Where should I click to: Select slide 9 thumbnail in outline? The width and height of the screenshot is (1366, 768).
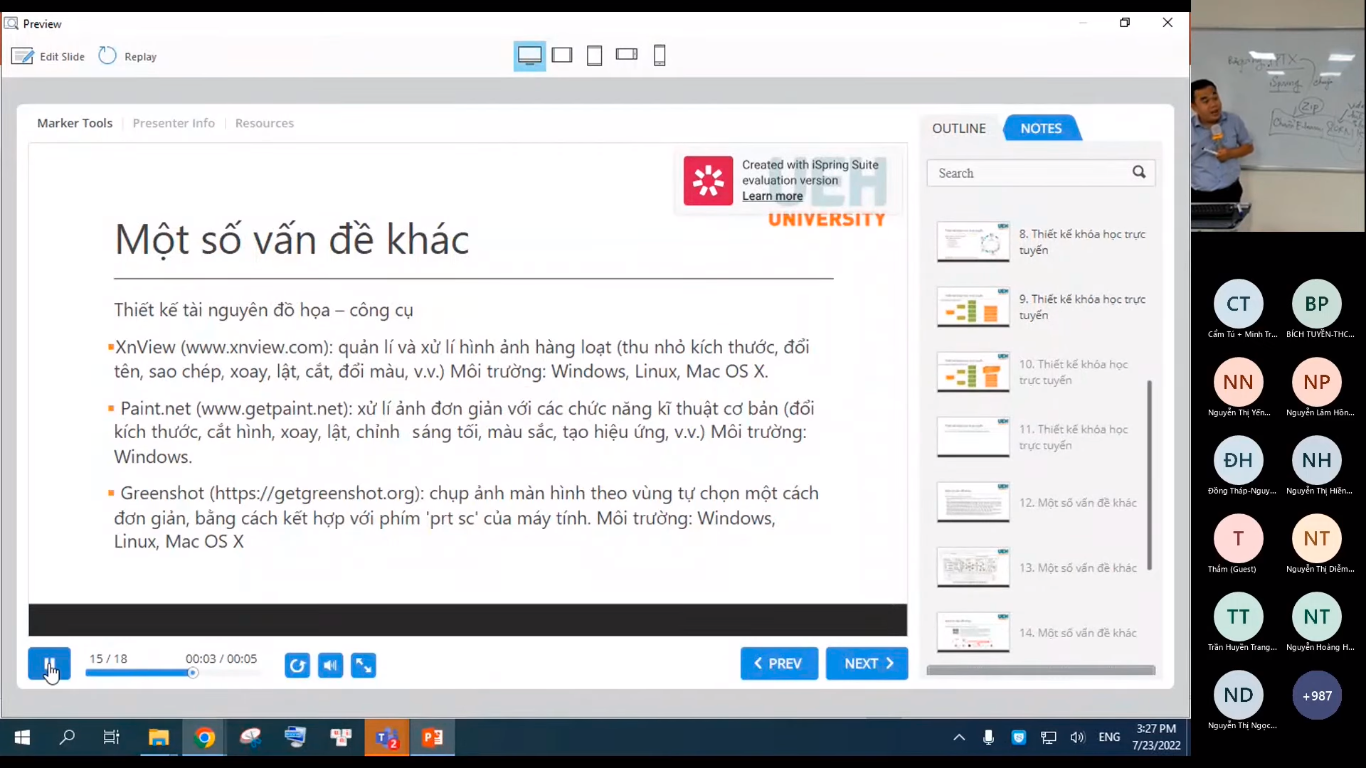coord(973,307)
